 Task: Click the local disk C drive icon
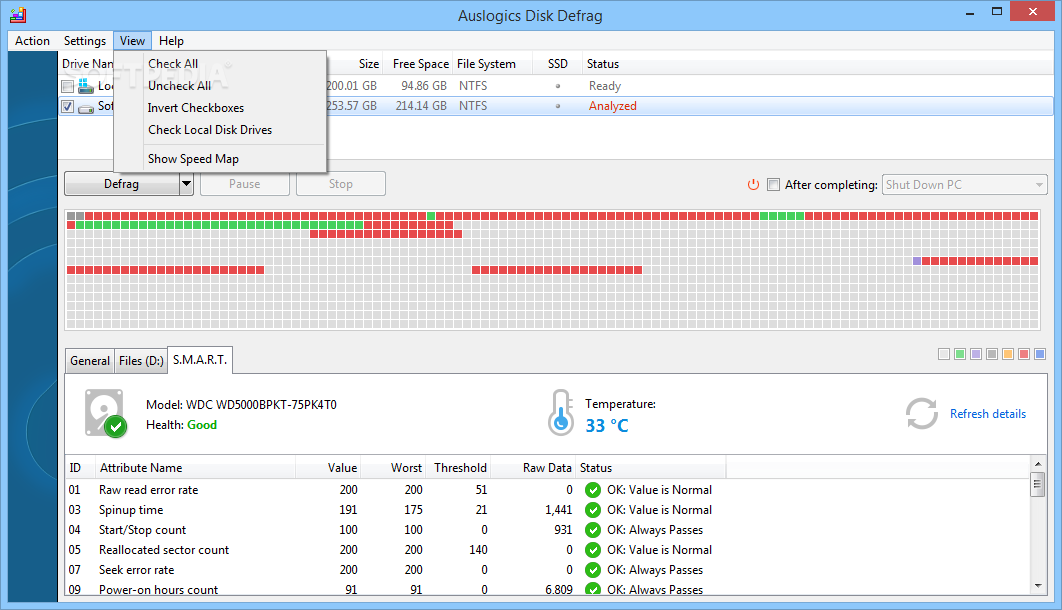click(85, 86)
